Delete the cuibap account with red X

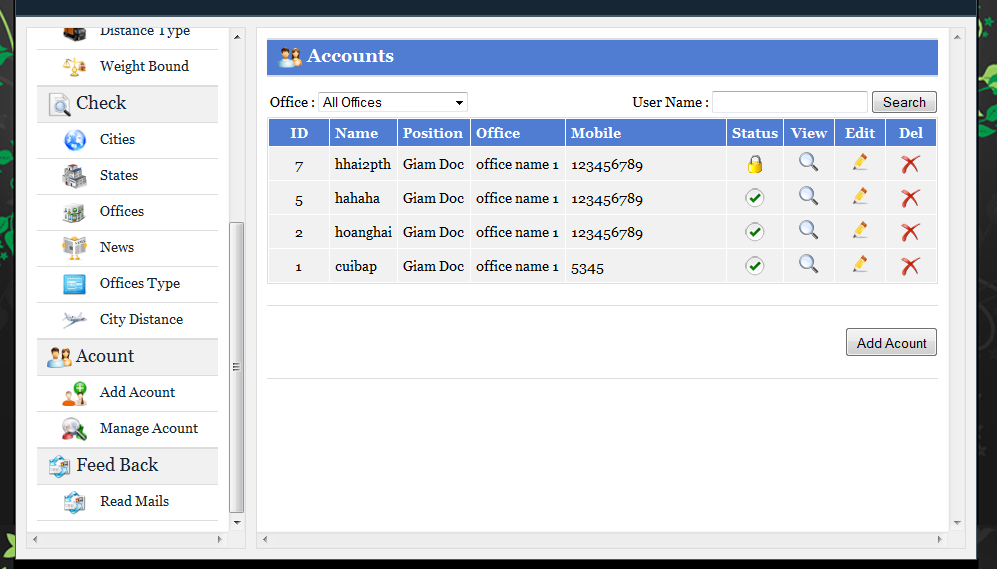click(x=910, y=266)
